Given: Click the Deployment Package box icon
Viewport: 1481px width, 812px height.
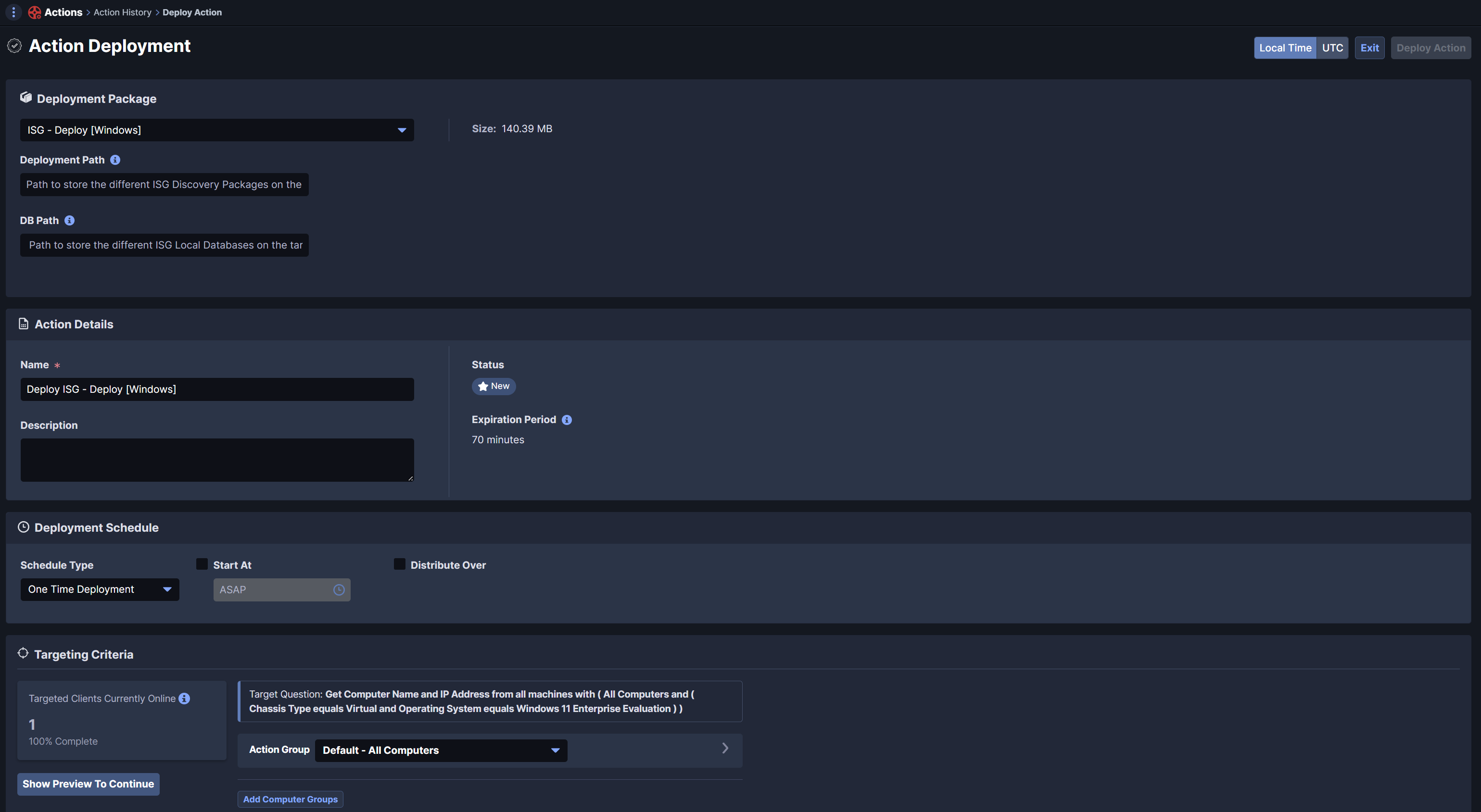Looking at the screenshot, I should [26, 98].
